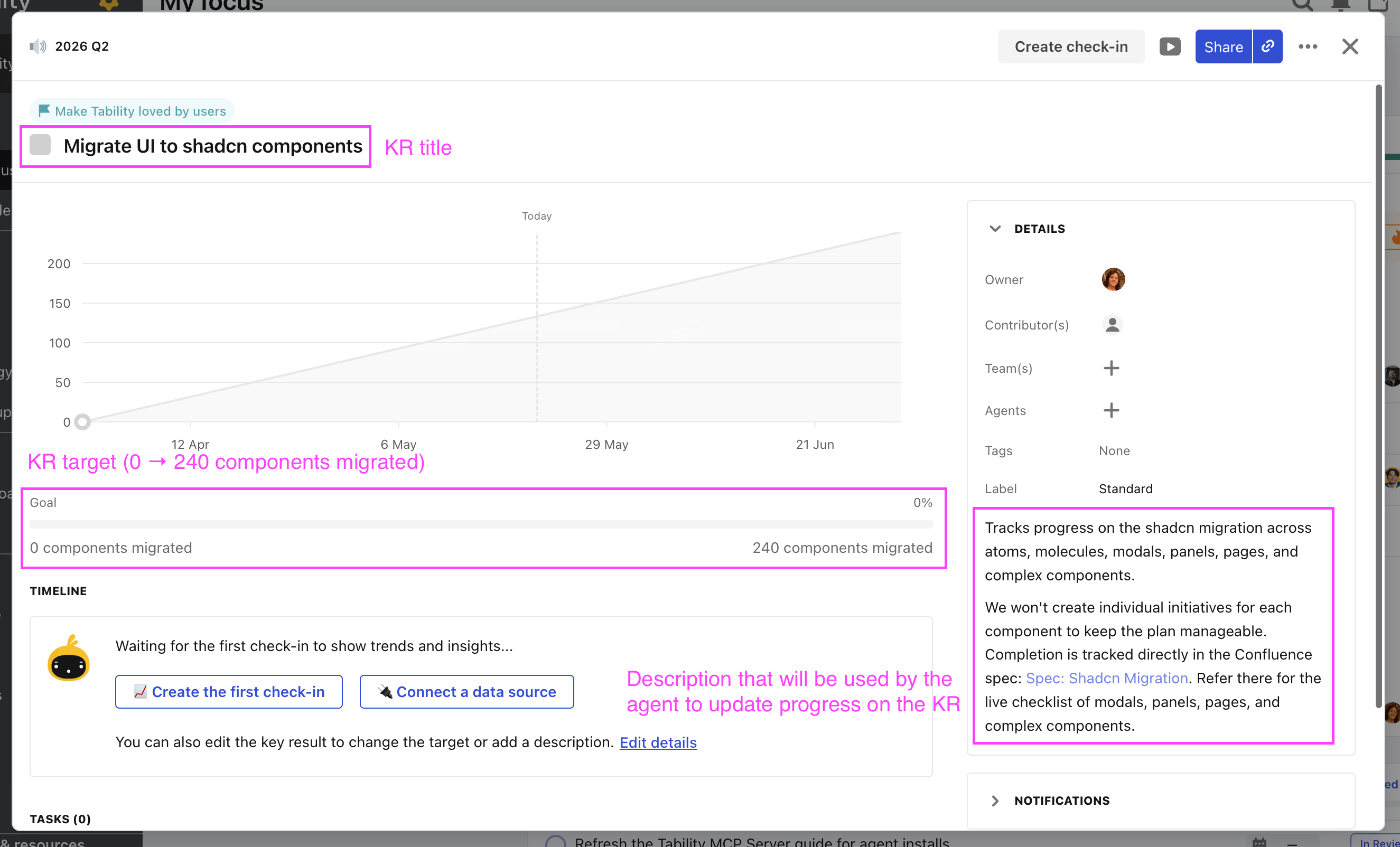Click the TASKS (0) heading
Image resolution: width=1400 pixels, height=847 pixels.
[x=60, y=818]
